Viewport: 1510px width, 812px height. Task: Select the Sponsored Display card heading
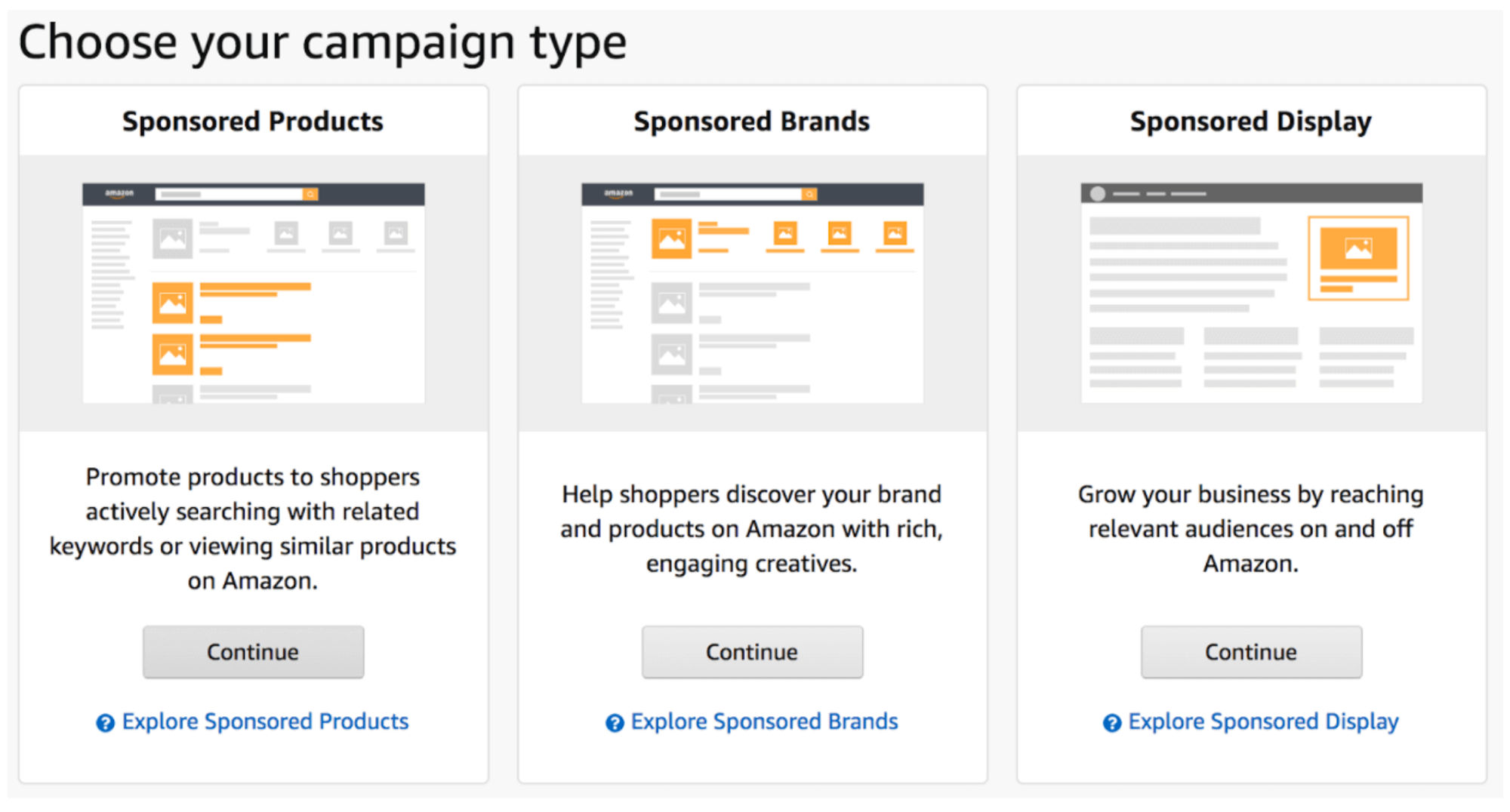(1251, 121)
